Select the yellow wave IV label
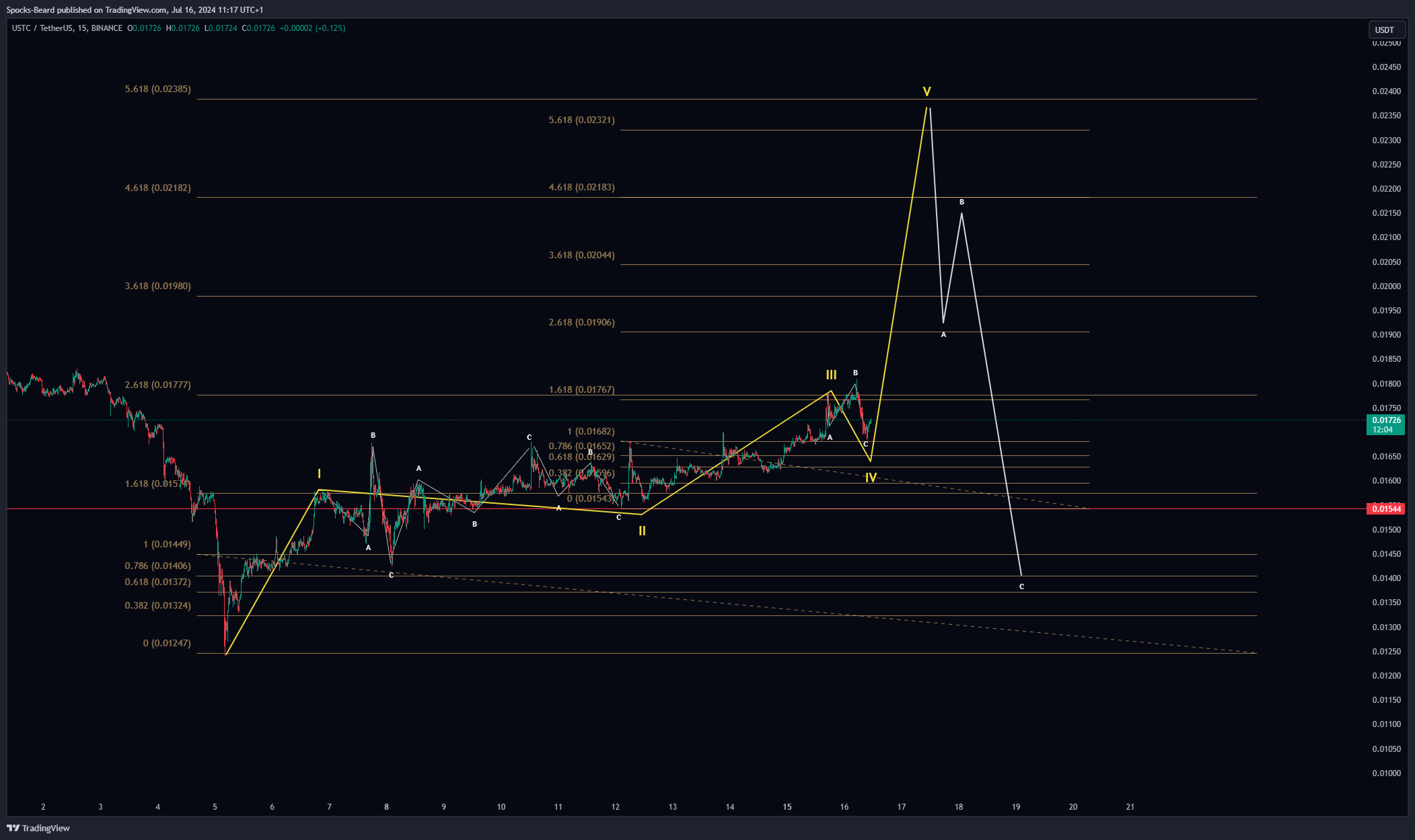This screenshot has width=1415, height=840. (x=871, y=478)
